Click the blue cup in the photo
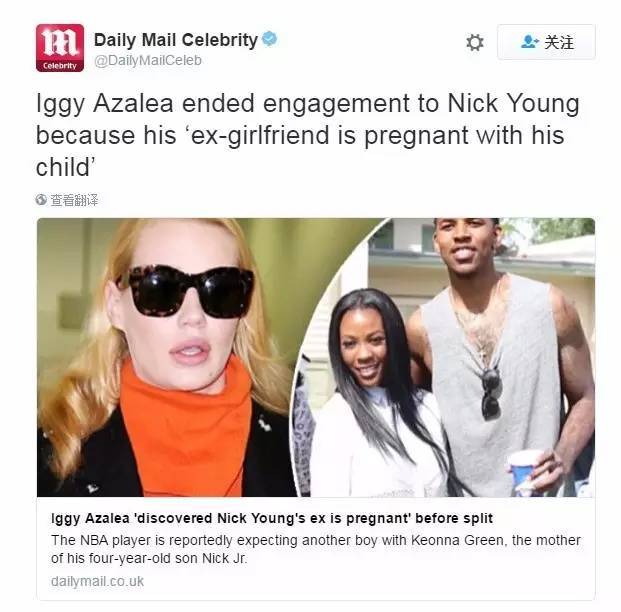The width and height of the screenshot is (621, 612). pyautogui.click(x=525, y=473)
